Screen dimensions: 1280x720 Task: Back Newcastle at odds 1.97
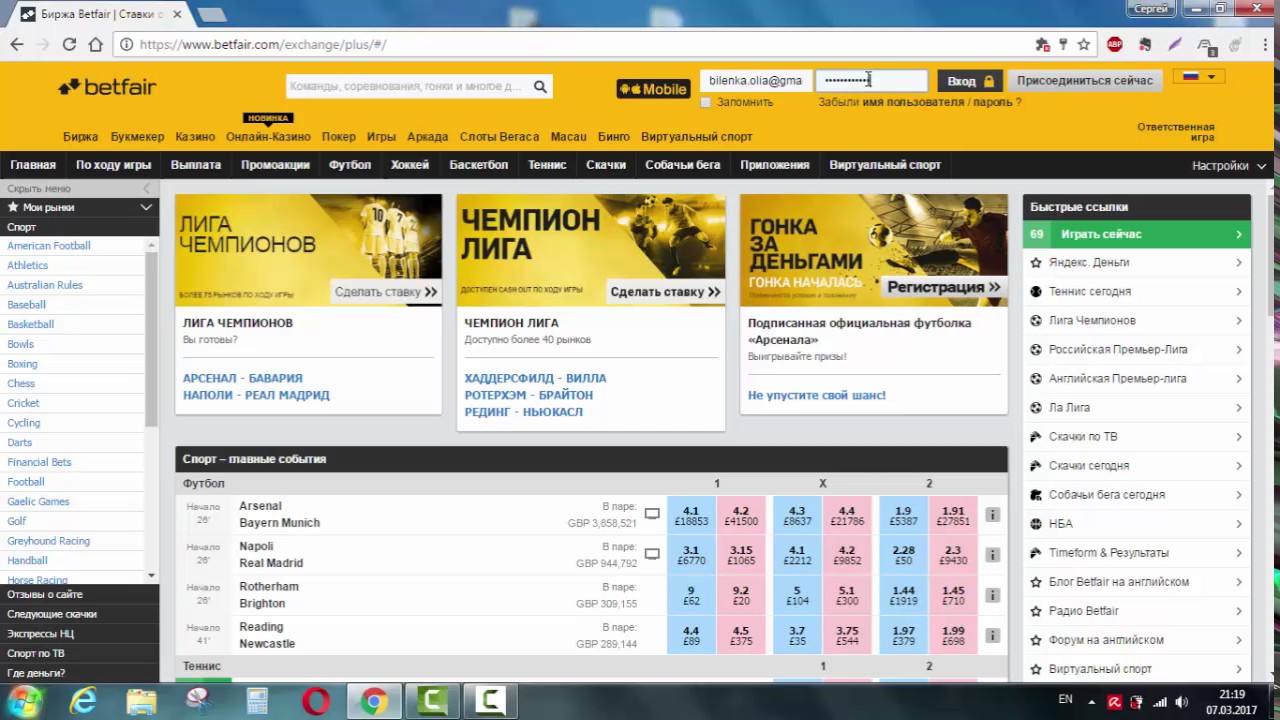903,635
